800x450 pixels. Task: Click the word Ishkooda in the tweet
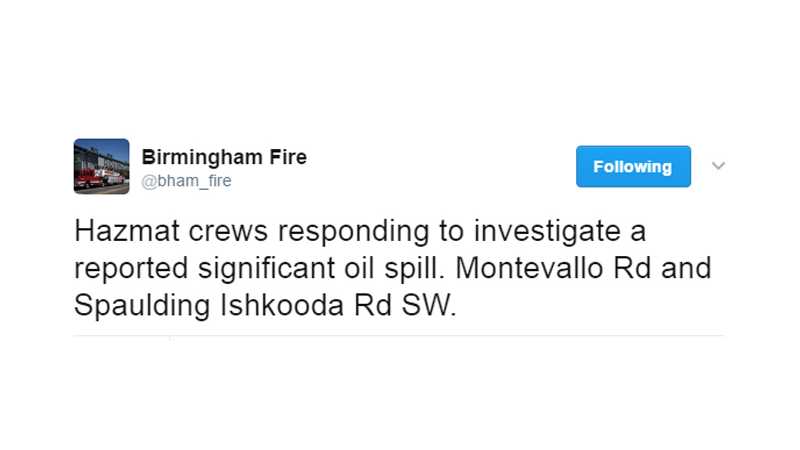point(282,305)
